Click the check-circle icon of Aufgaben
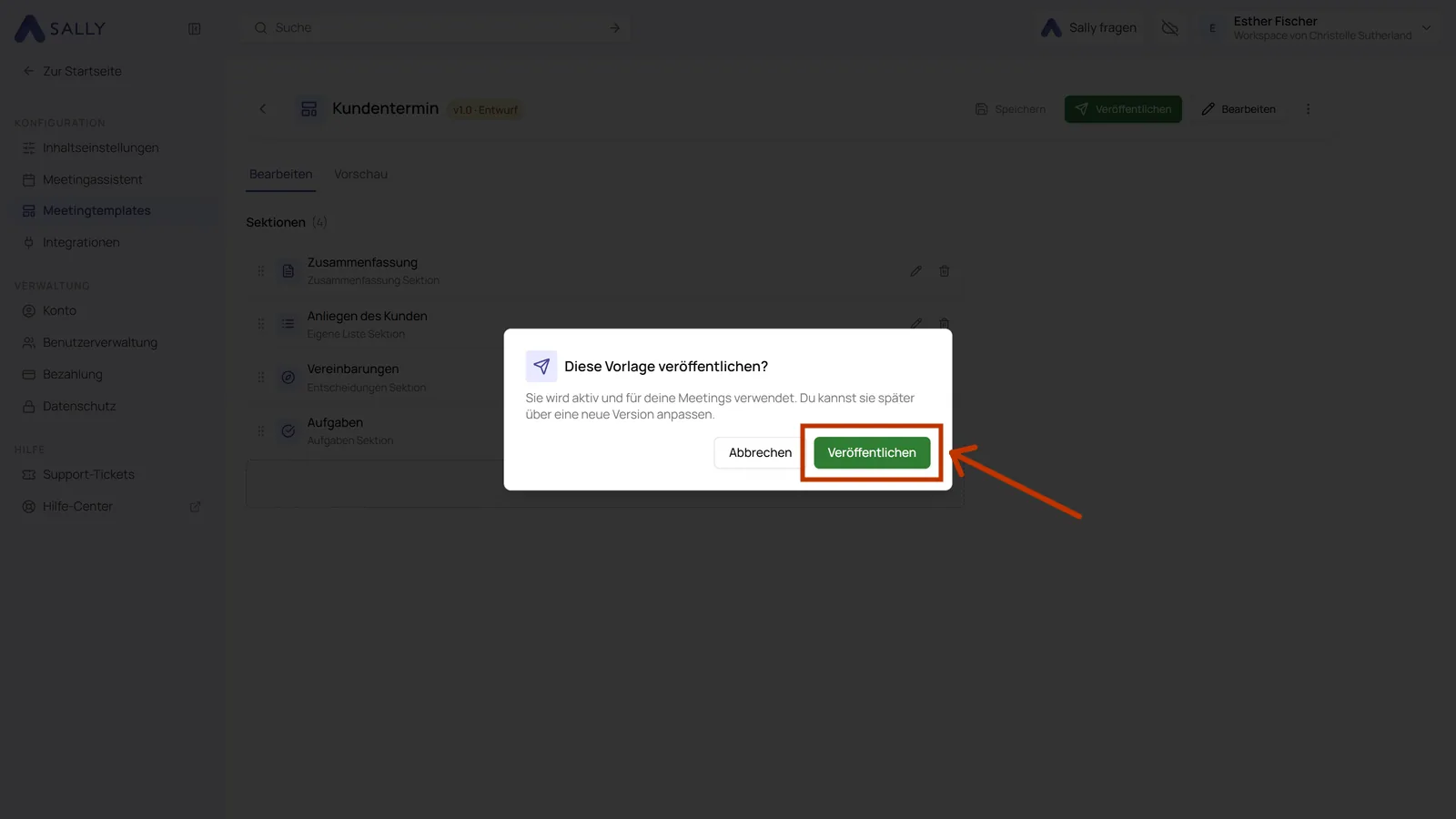1456x819 pixels. click(288, 431)
